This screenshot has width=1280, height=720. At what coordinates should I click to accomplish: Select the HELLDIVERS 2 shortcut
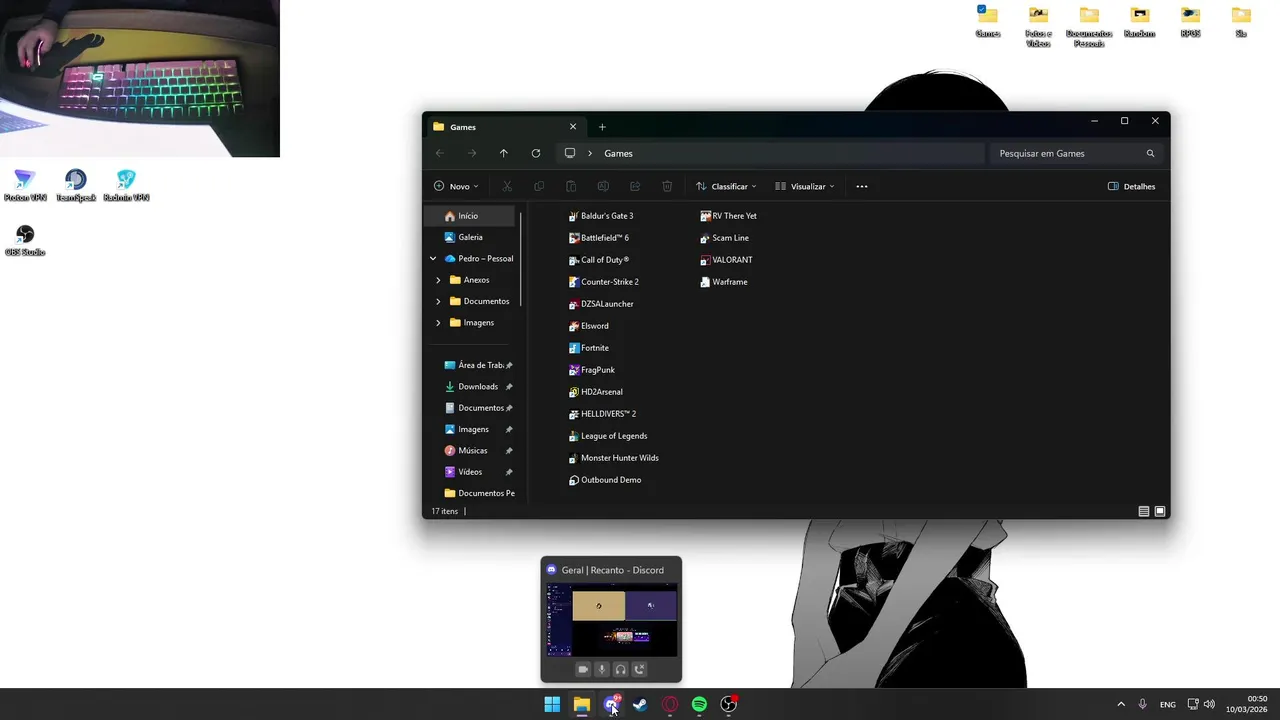pyautogui.click(x=602, y=414)
